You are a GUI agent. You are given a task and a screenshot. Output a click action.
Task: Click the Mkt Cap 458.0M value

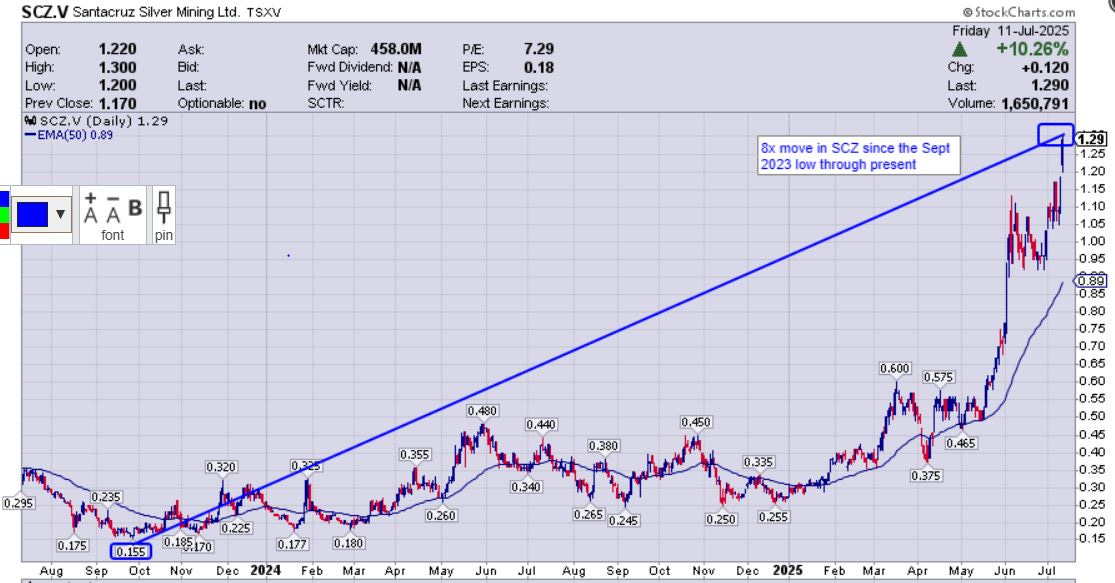[395, 49]
